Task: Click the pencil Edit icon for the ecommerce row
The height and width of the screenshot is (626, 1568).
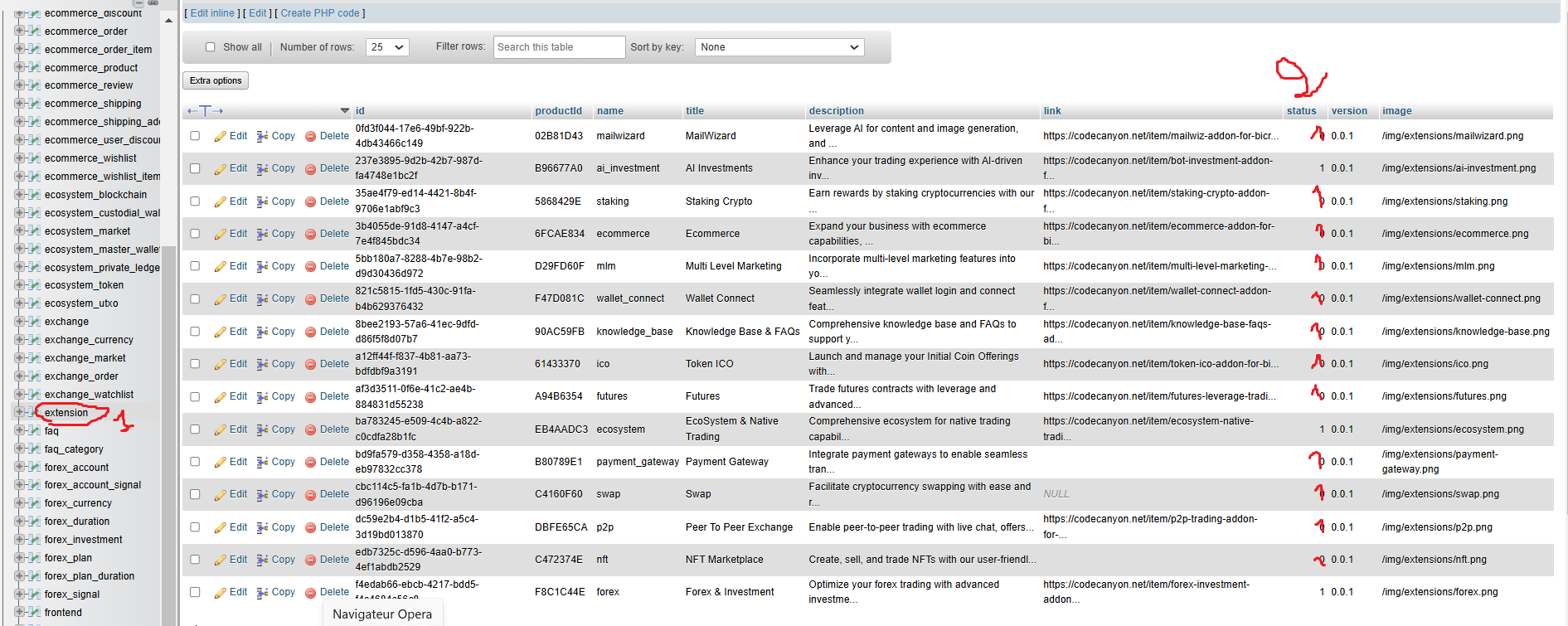Action: (x=220, y=235)
